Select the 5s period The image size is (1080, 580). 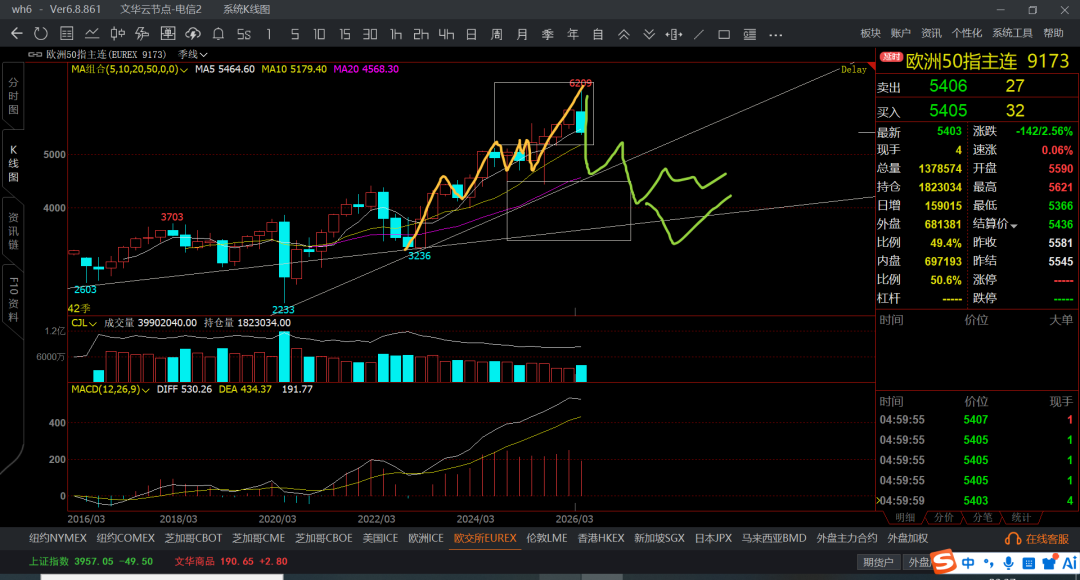244,34
